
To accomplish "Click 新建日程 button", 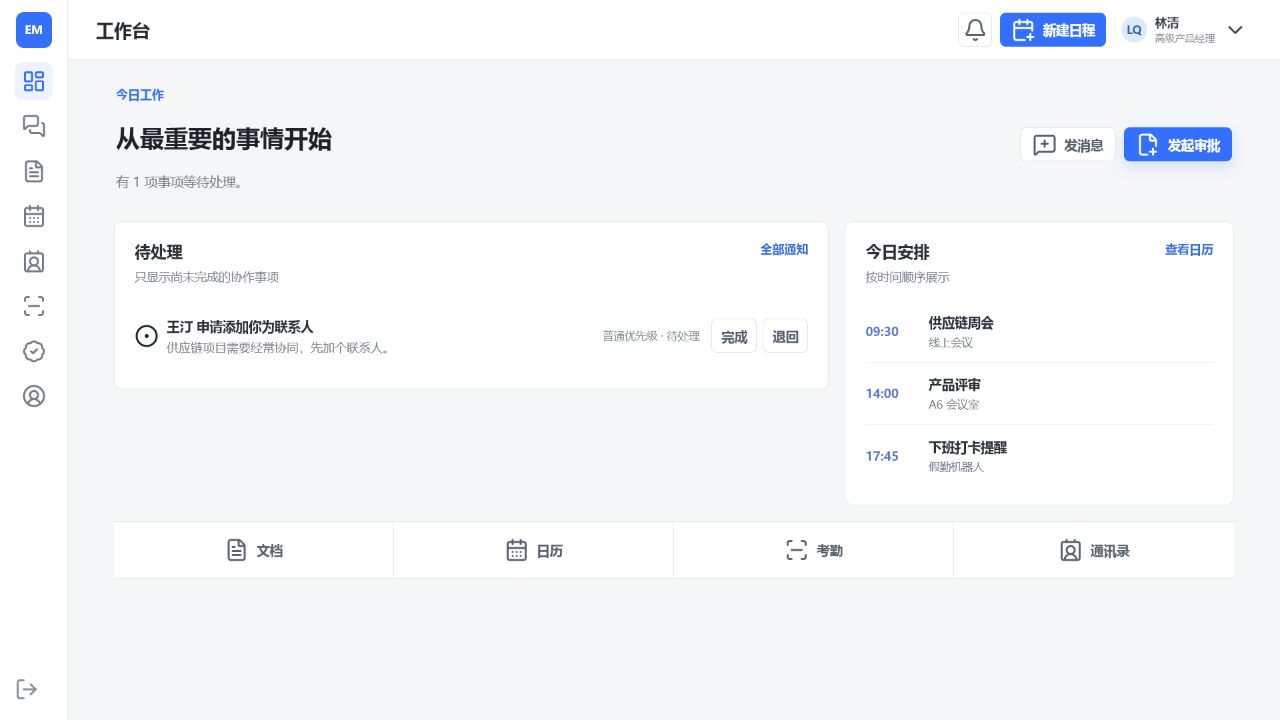I will click(x=1053, y=30).
